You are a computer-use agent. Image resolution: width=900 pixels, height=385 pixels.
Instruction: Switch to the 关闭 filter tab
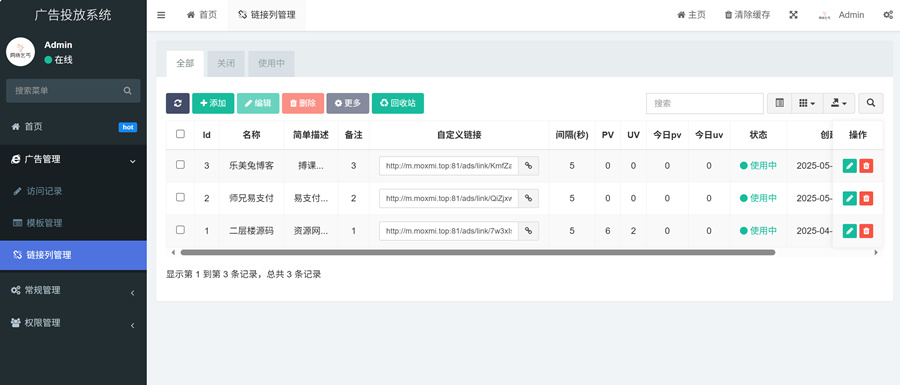(226, 64)
